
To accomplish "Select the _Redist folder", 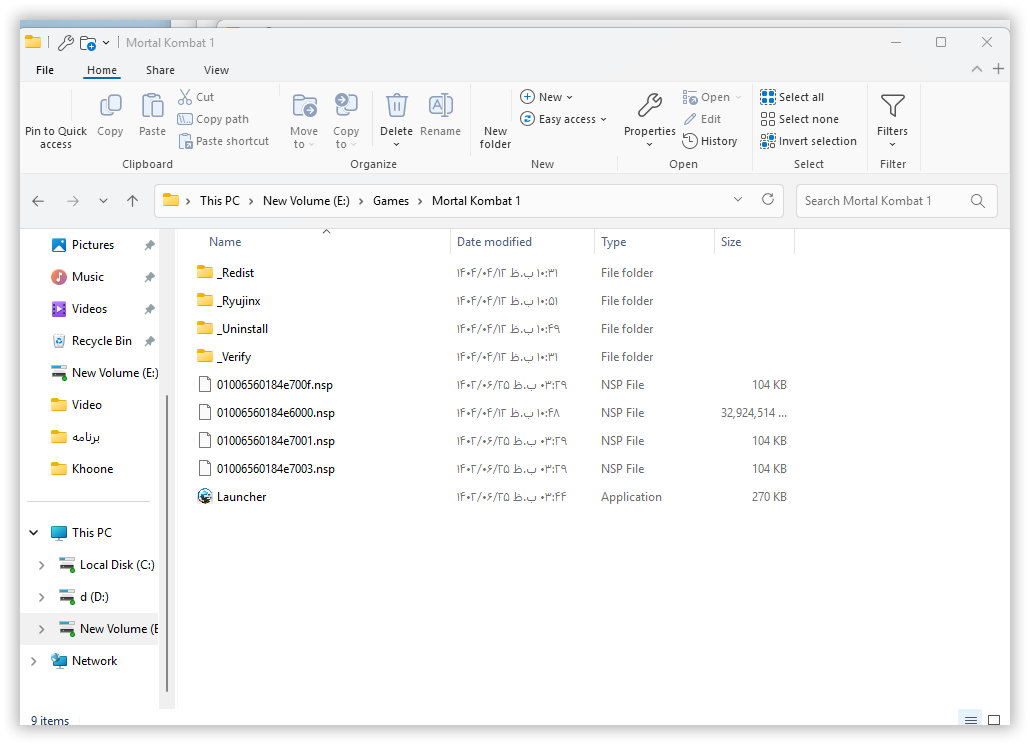I will 235,273.
